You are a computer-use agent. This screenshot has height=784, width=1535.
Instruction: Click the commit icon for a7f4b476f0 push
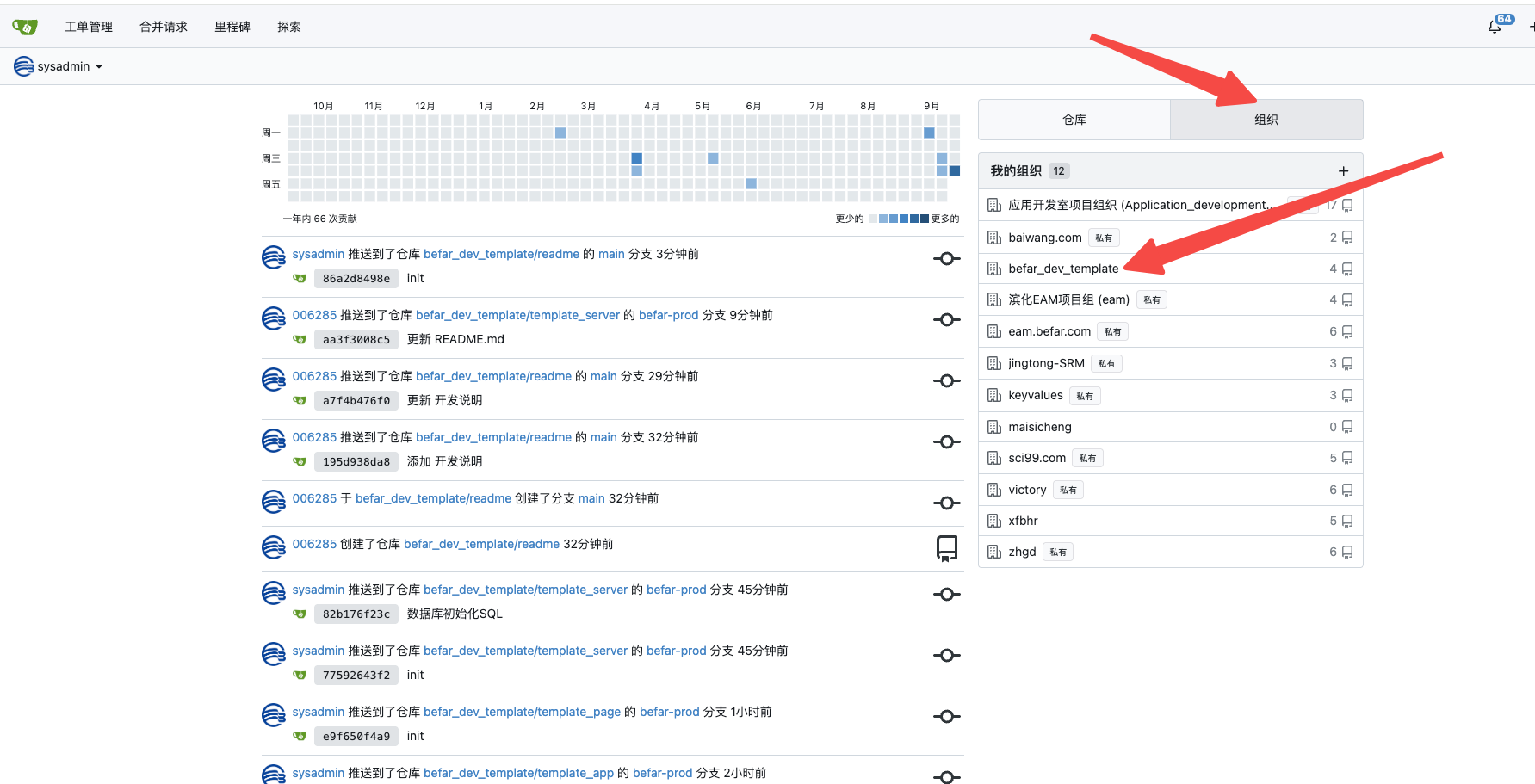pos(947,380)
